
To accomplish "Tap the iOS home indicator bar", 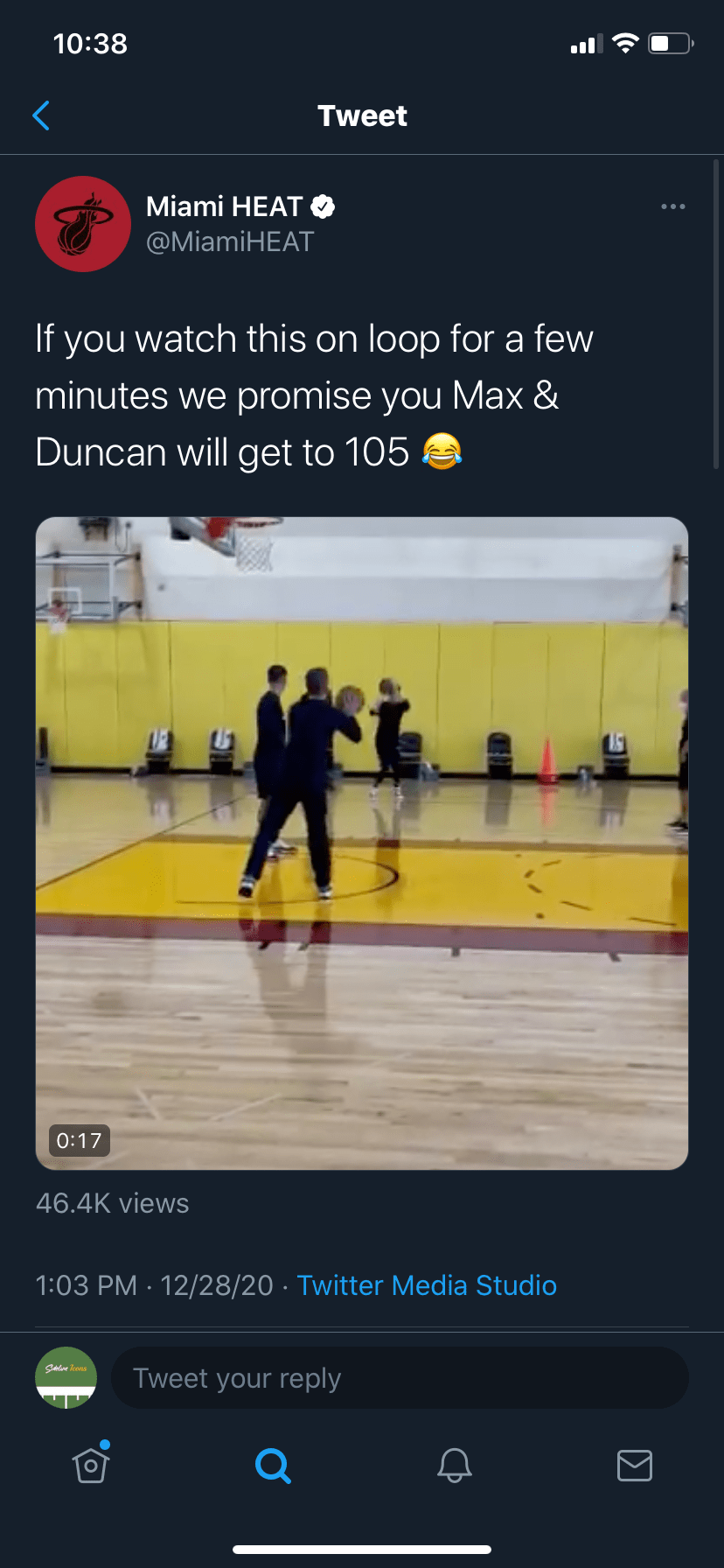I will (362, 1550).
